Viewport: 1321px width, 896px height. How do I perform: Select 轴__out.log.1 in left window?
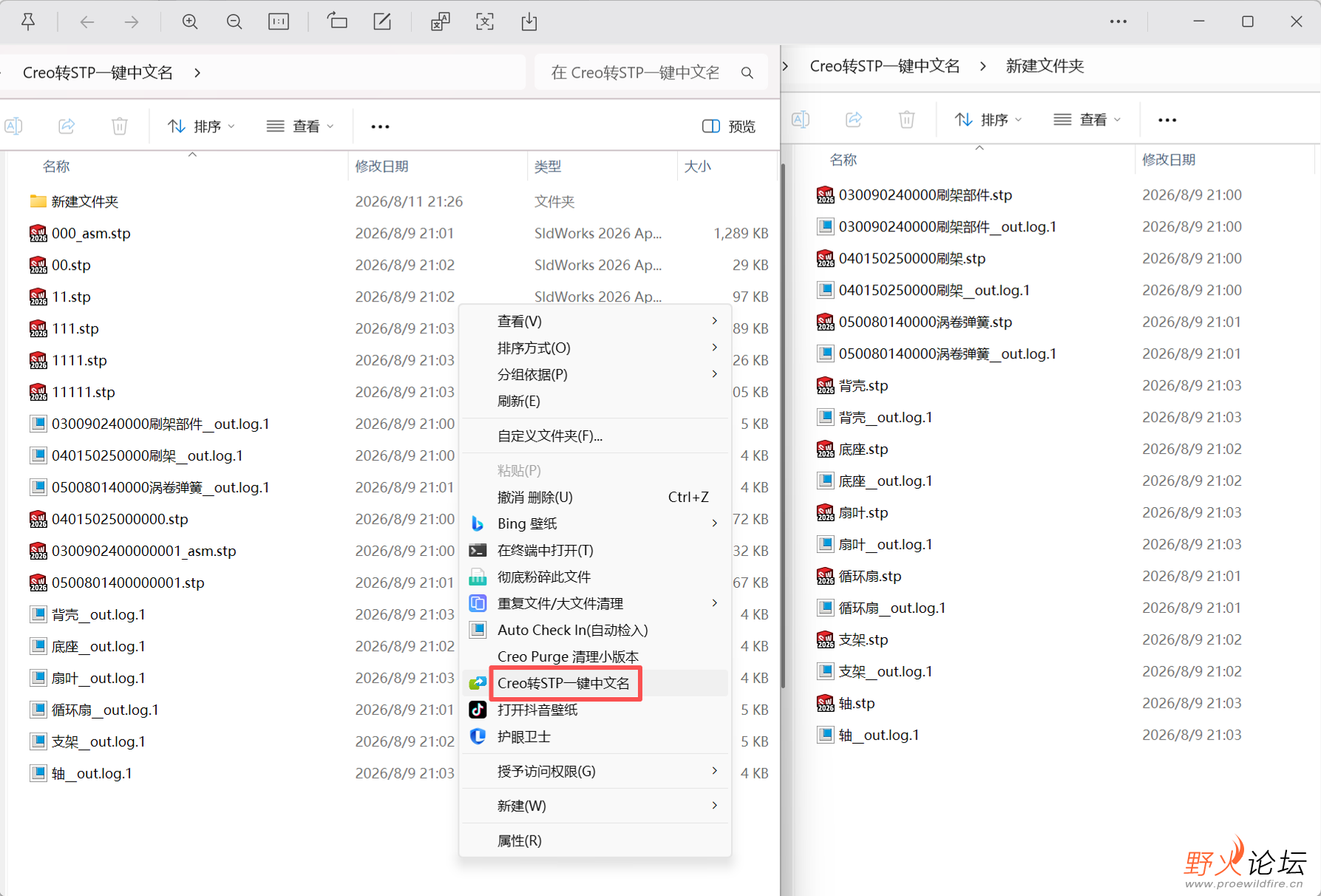pos(92,773)
